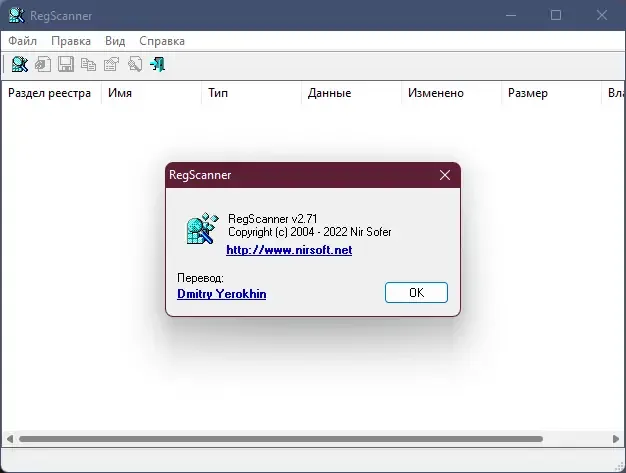This screenshot has height=473, width=626.
Task: Sort by Имя column header
Action: click(151, 93)
